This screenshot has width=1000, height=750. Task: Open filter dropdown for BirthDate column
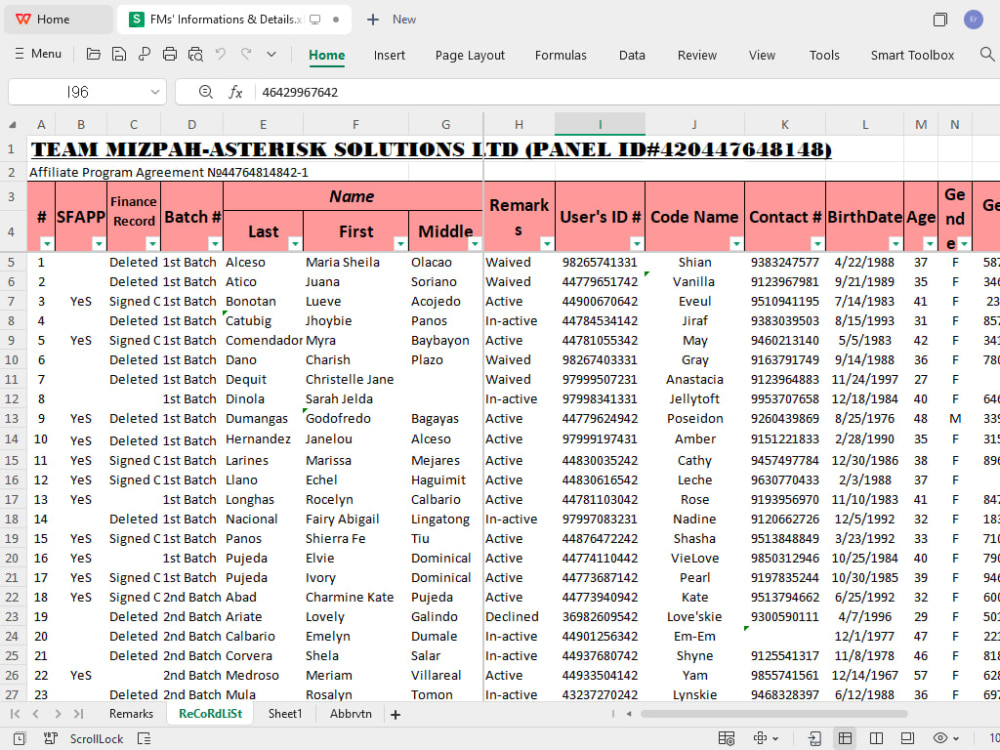pyautogui.click(x=895, y=244)
